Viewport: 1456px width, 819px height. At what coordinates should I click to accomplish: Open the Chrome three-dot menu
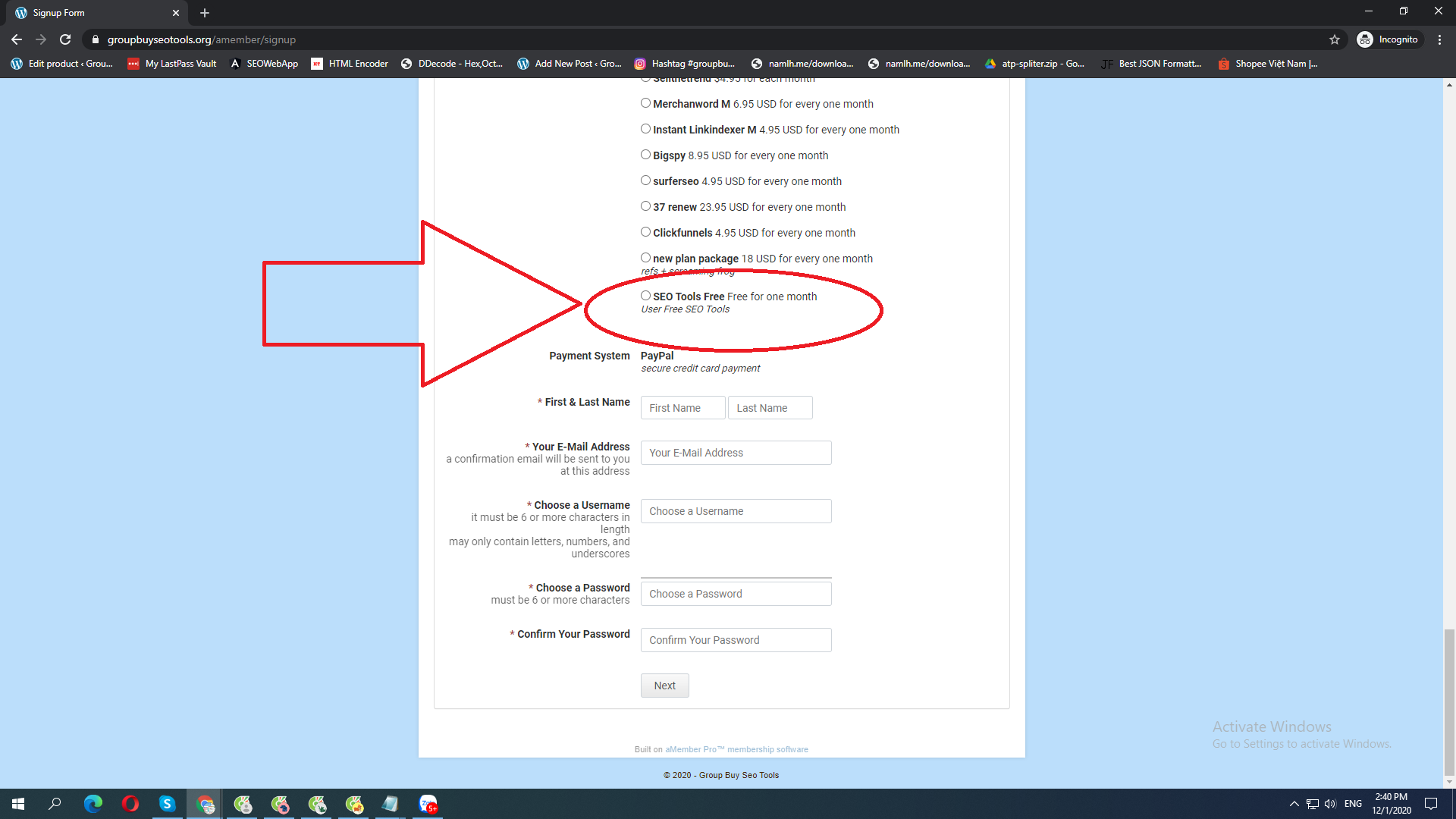point(1439,39)
